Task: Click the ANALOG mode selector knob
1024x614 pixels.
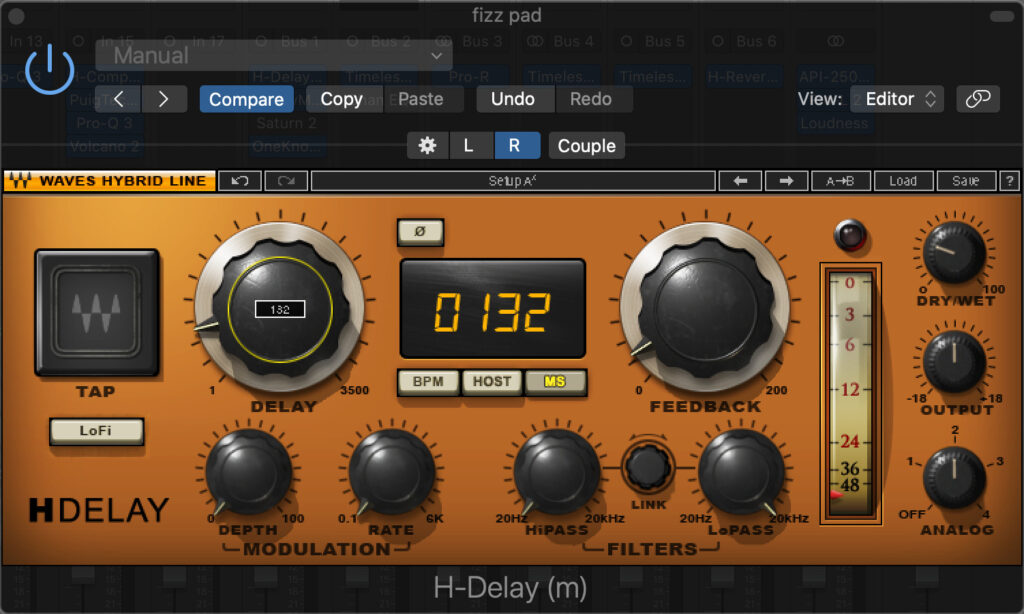Action: (x=954, y=477)
